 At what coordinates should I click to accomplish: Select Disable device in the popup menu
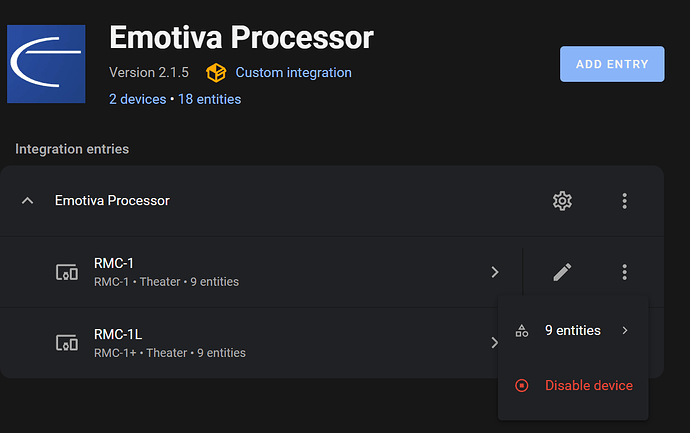tap(588, 385)
